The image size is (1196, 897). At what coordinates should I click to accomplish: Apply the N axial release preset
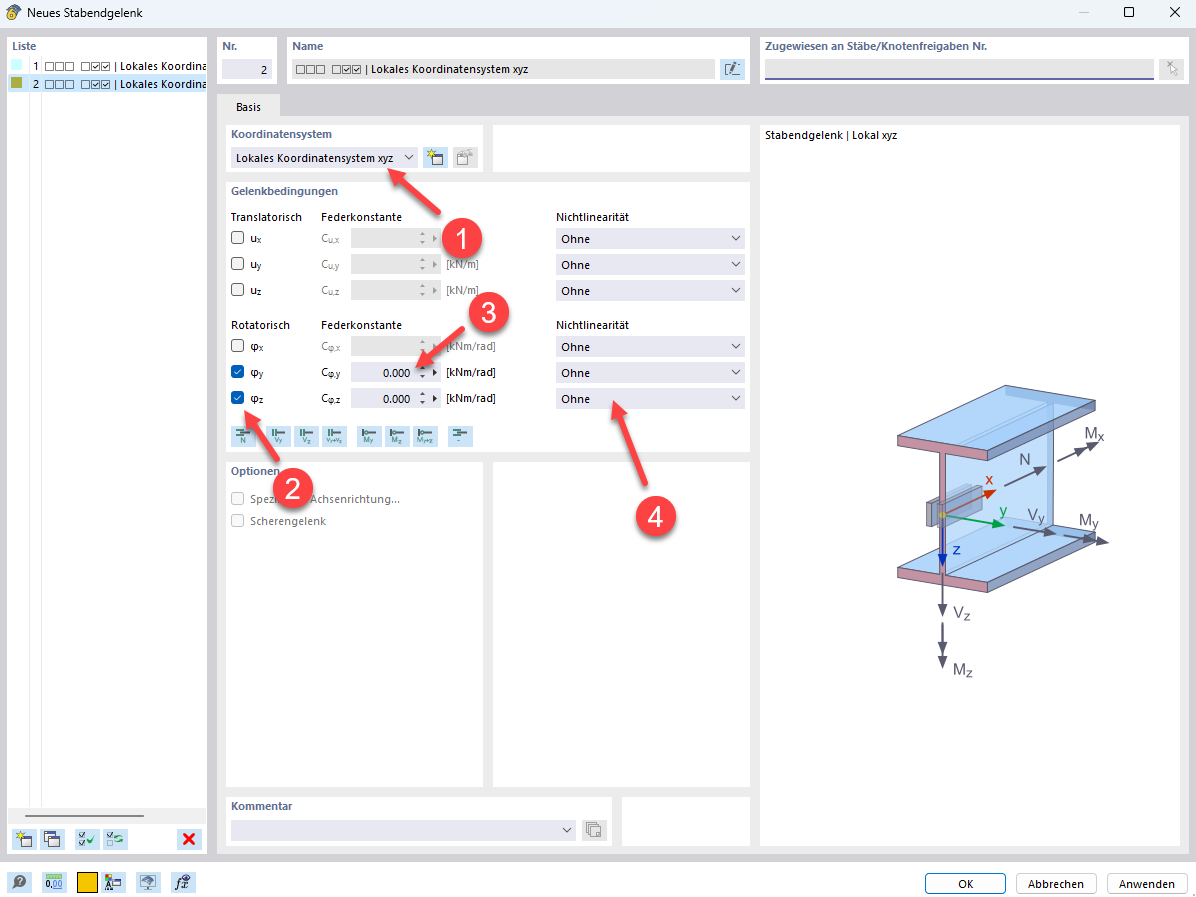[243, 436]
